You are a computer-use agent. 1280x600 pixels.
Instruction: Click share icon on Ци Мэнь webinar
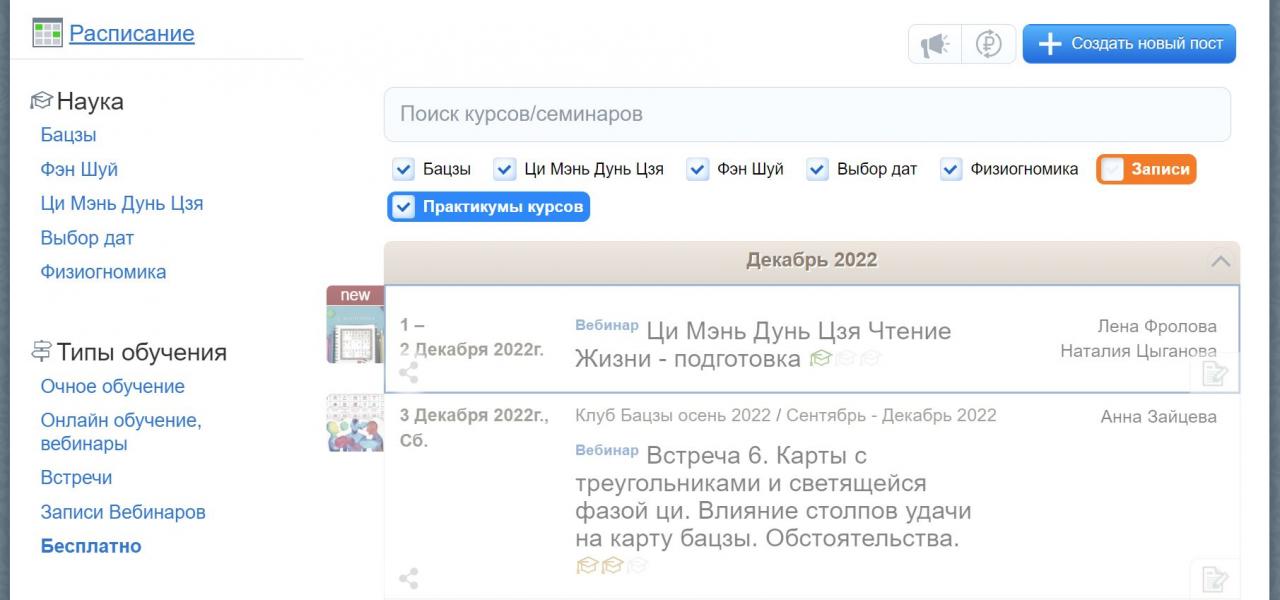[x=408, y=373]
